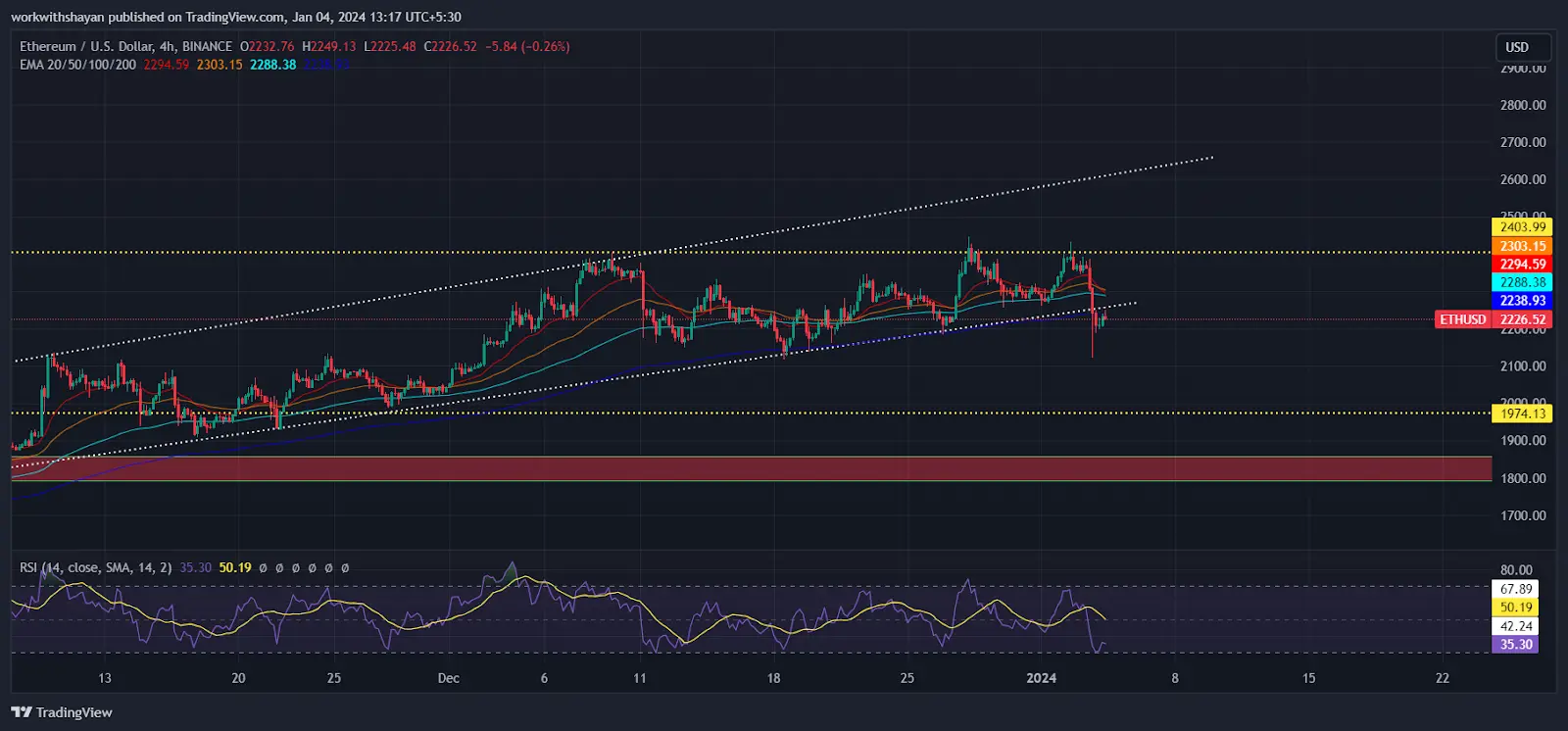Click the 2600.00 price axis label
1568x731 pixels.
point(1523,179)
